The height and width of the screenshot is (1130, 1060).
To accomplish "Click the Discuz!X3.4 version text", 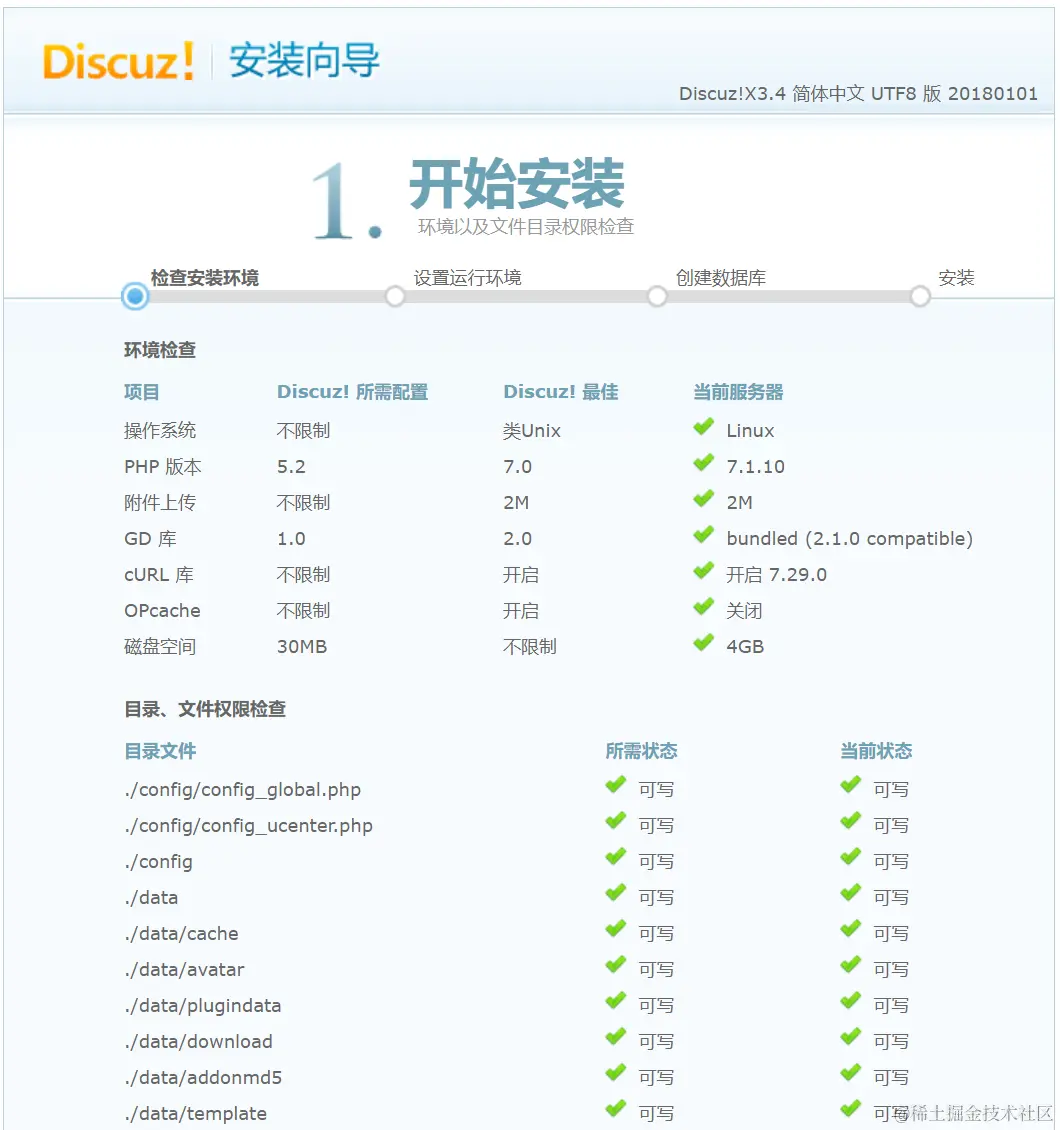I will pos(858,94).
